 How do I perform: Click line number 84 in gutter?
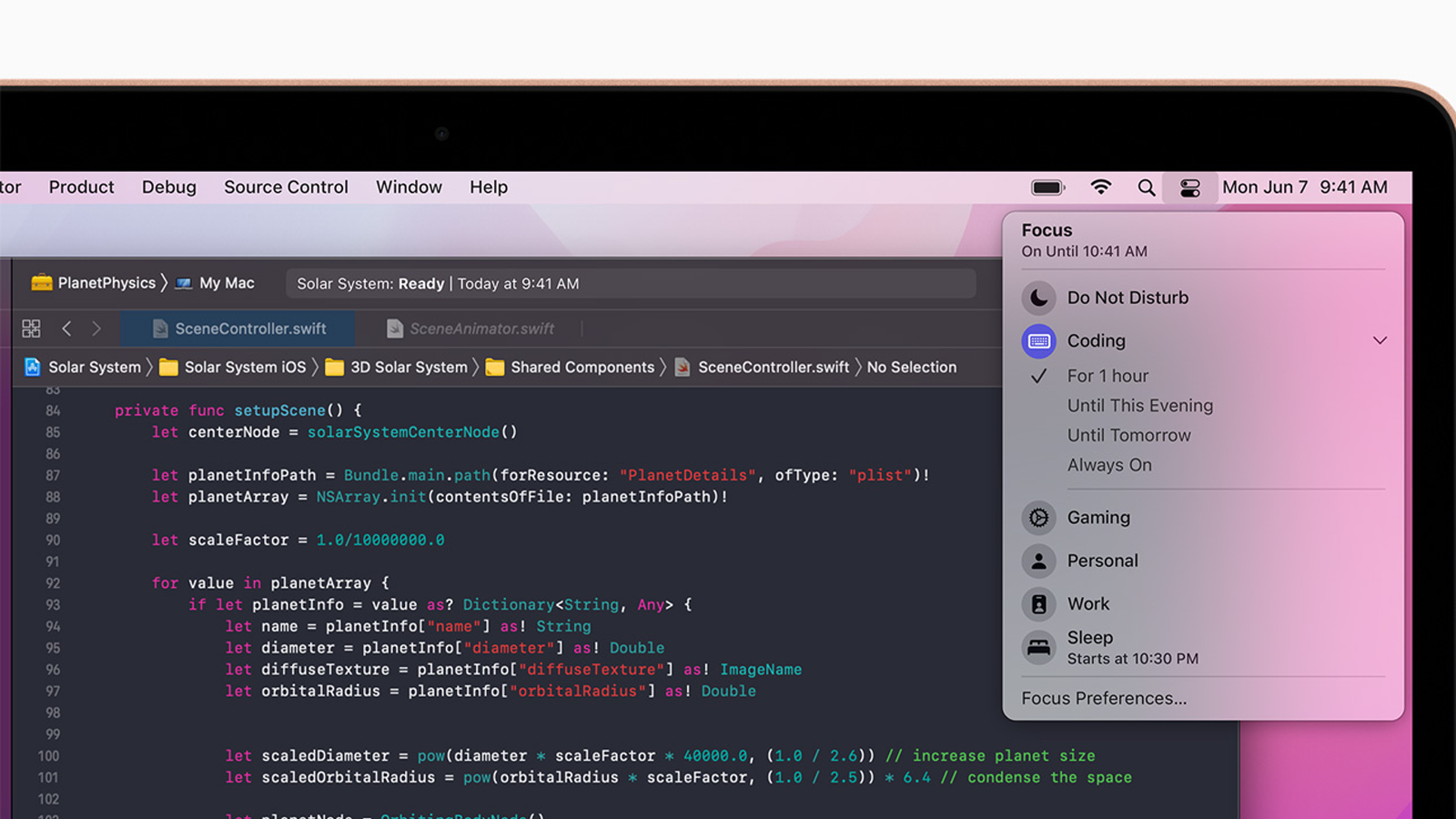point(53,411)
